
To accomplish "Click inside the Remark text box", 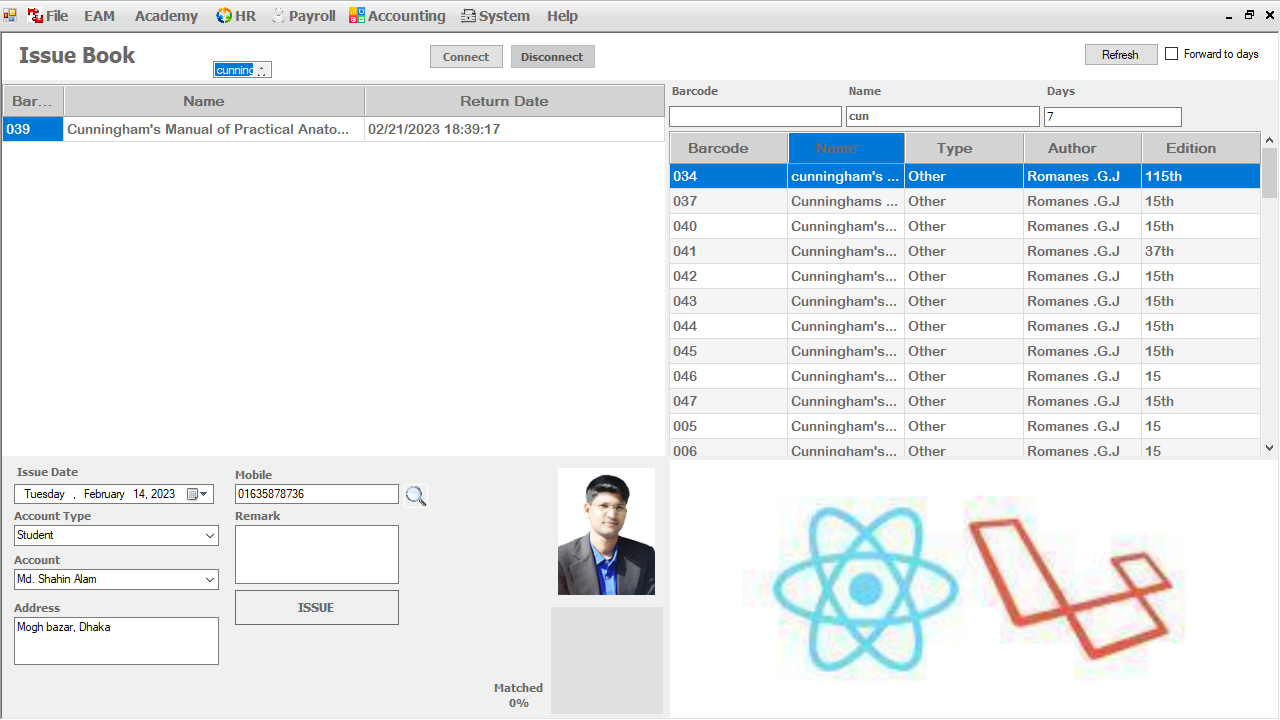I will coord(317,554).
